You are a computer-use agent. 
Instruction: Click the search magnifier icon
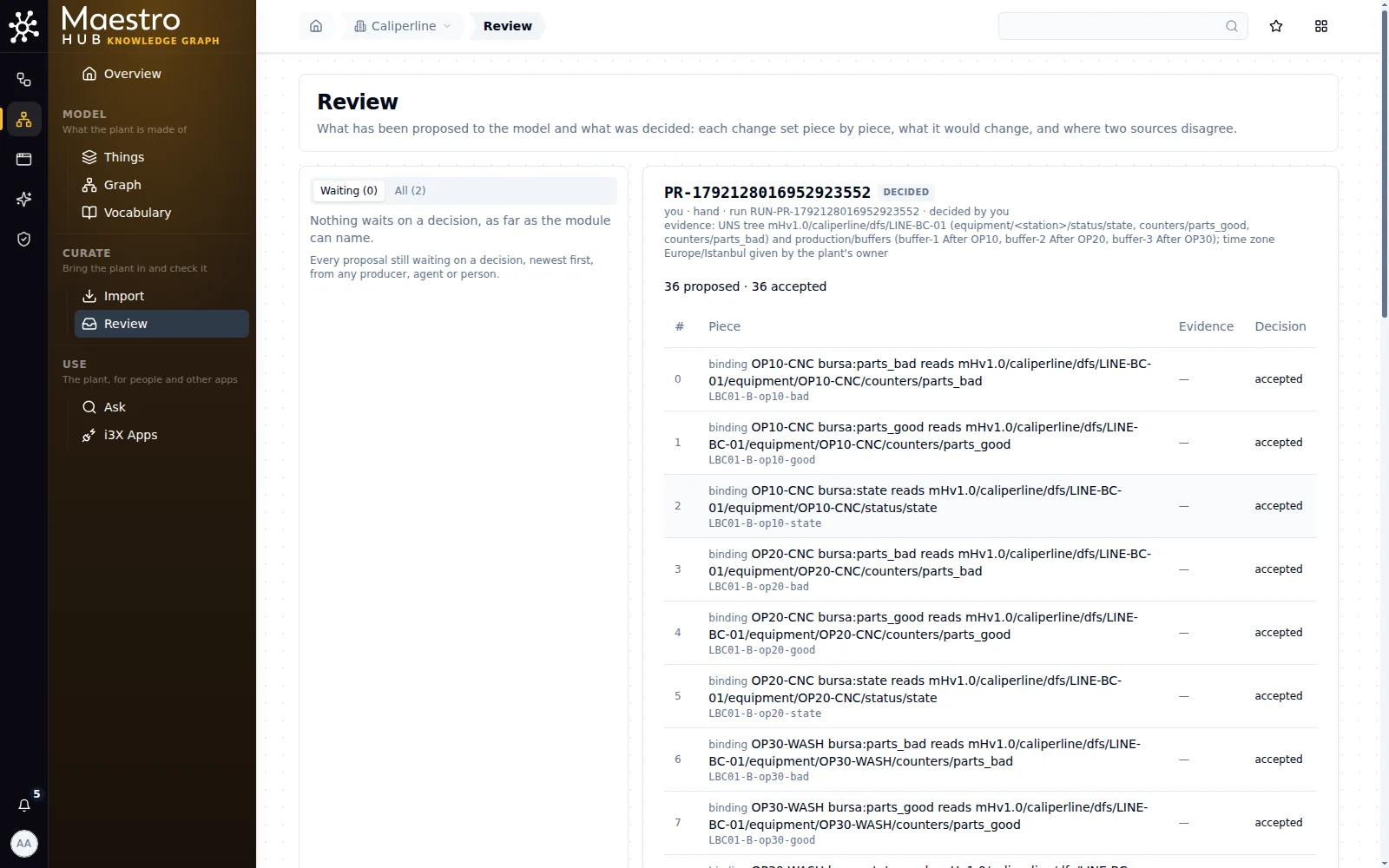click(x=1231, y=26)
